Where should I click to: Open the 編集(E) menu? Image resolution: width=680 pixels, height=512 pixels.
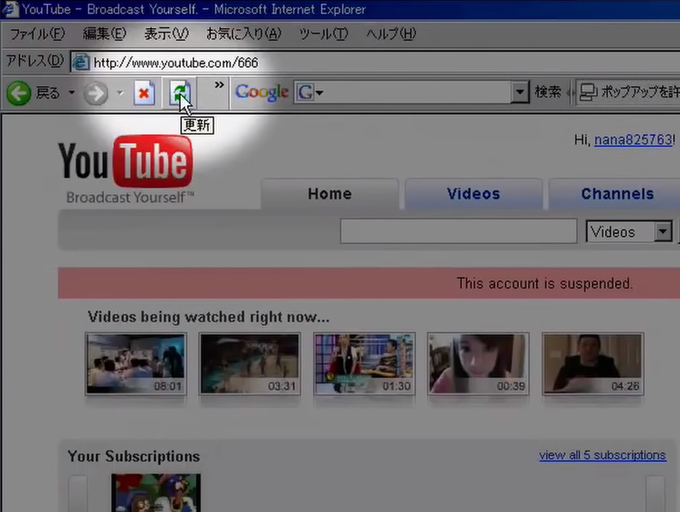point(104,34)
